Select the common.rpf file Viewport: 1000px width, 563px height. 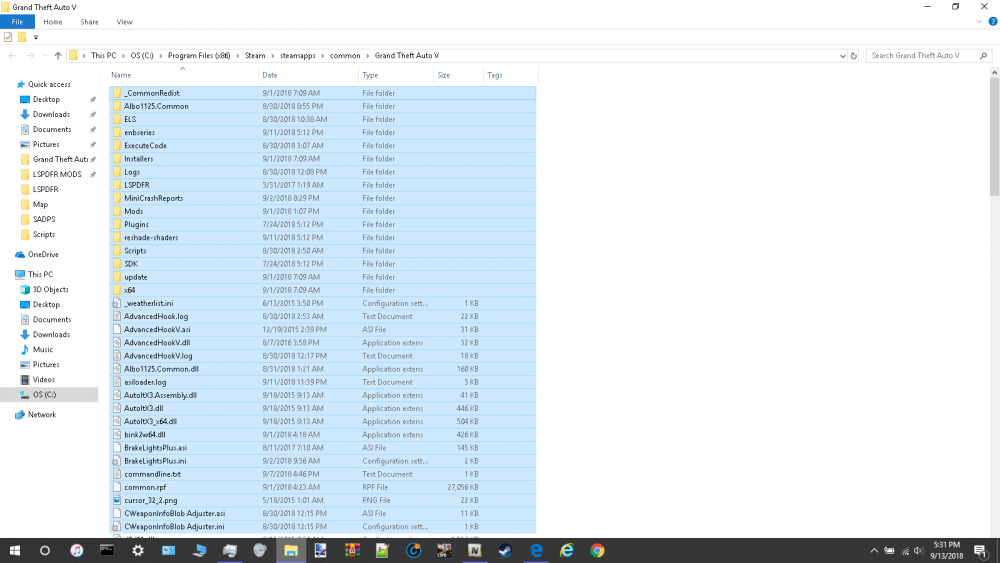tap(323, 487)
